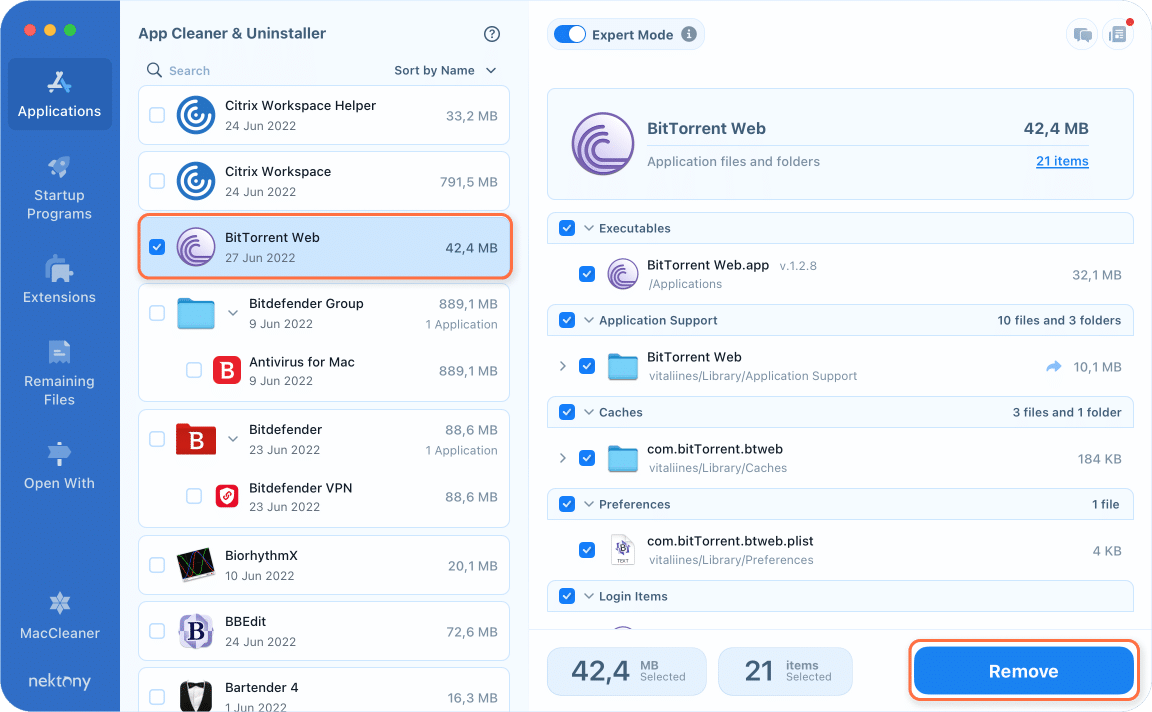The width and height of the screenshot is (1152, 712).
Task: Open the Open With sidebar icon
Action: tap(59, 455)
